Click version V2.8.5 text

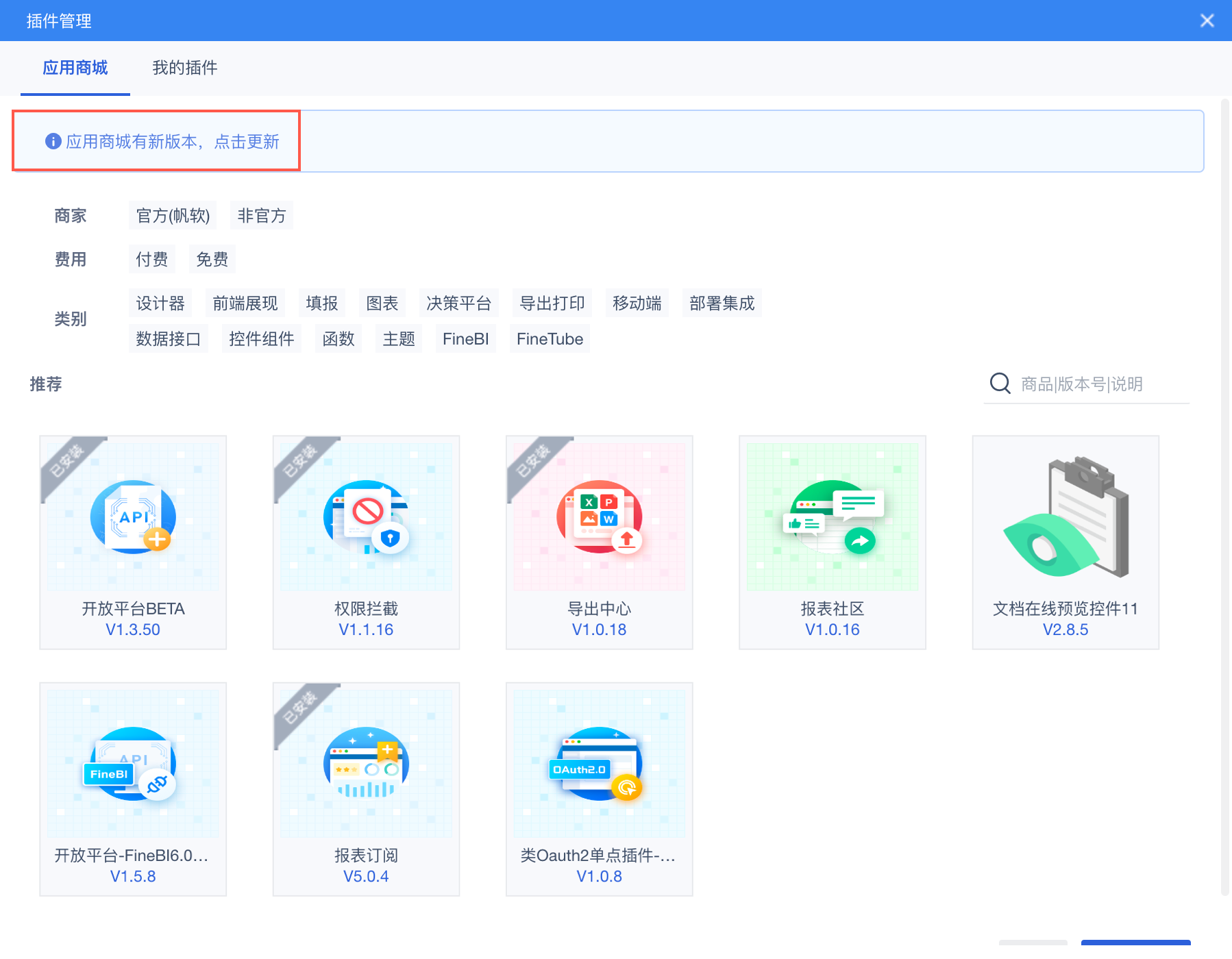coord(1065,630)
